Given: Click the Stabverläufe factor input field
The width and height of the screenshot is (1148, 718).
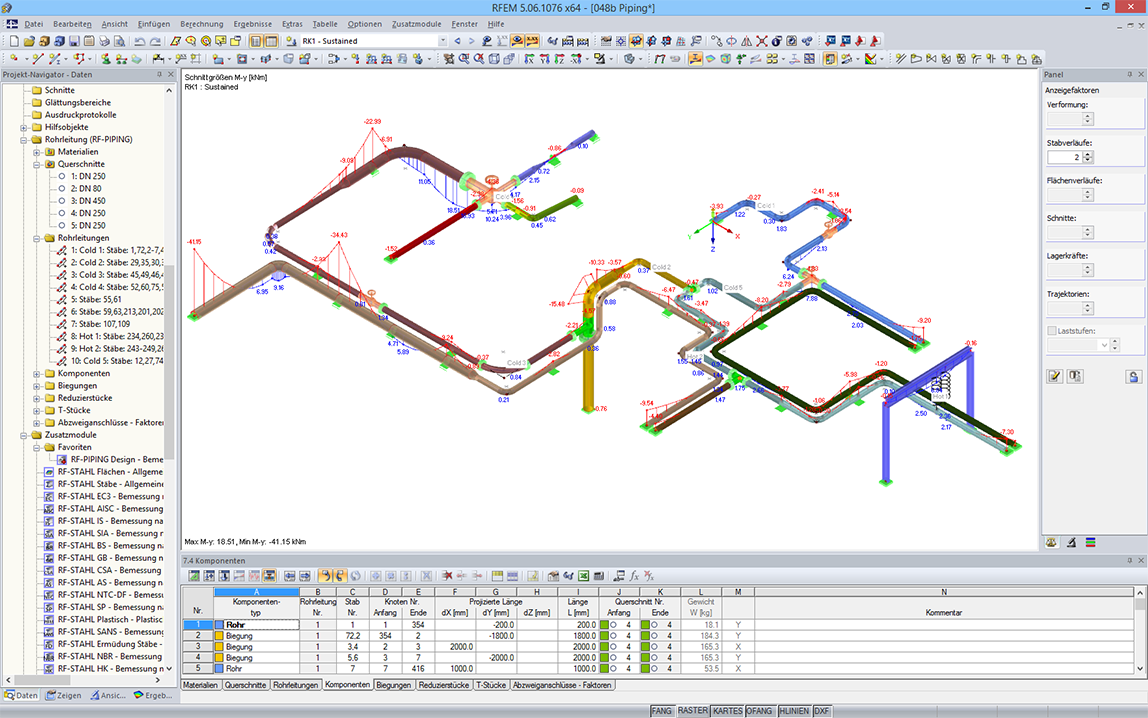Looking at the screenshot, I should pos(1065,157).
